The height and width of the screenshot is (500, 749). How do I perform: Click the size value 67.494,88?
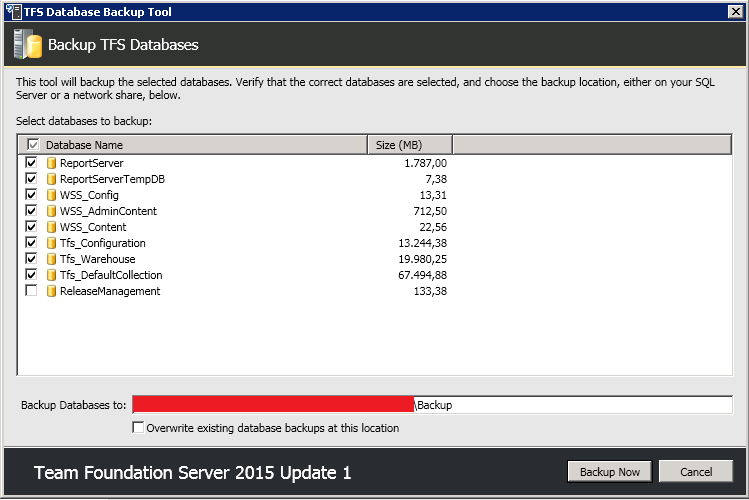click(423, 275)
